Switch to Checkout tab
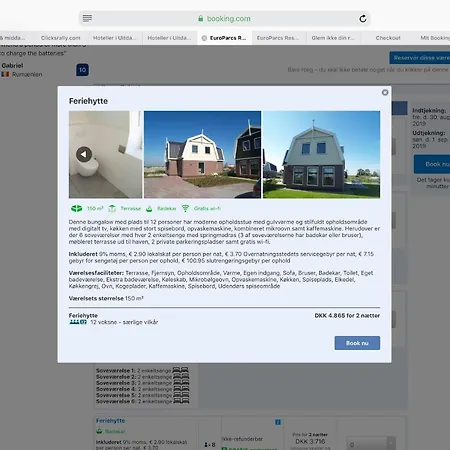The image size is (450, 450). pos(388,38)
